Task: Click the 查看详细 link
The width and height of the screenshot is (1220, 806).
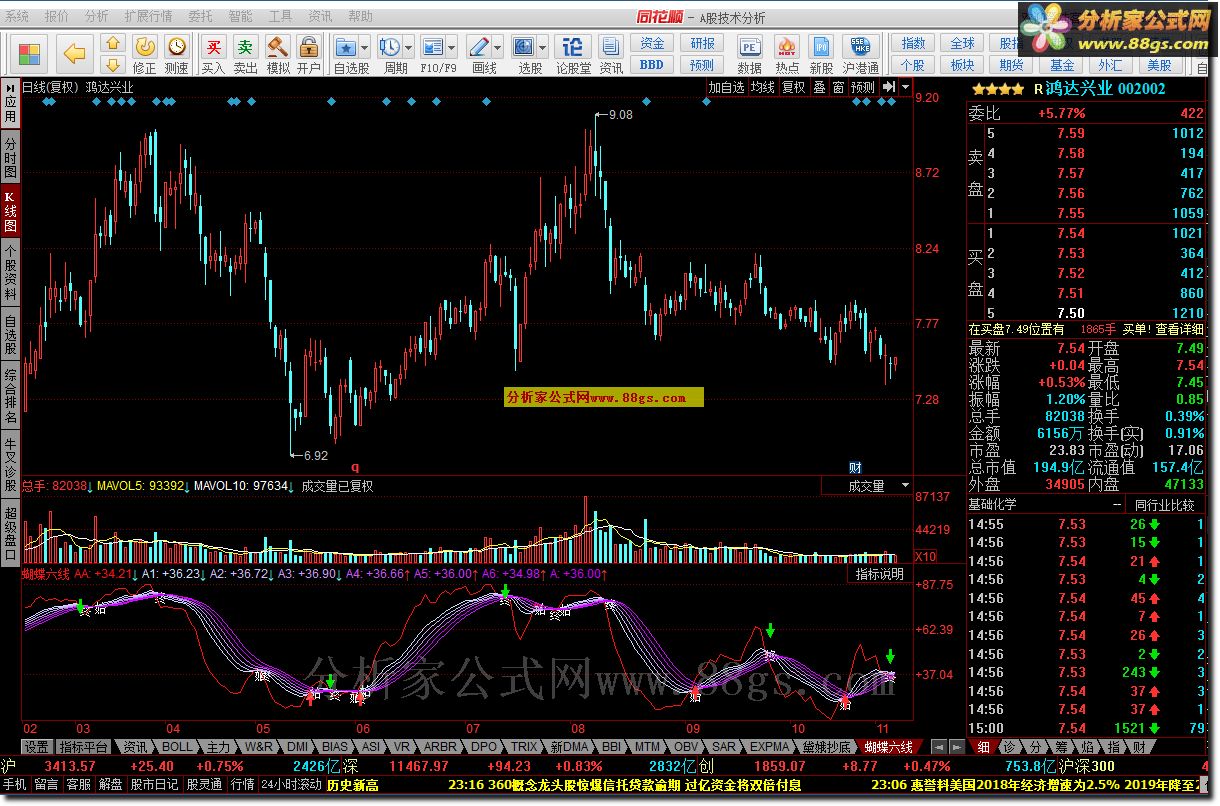Action: point(1180,329)
